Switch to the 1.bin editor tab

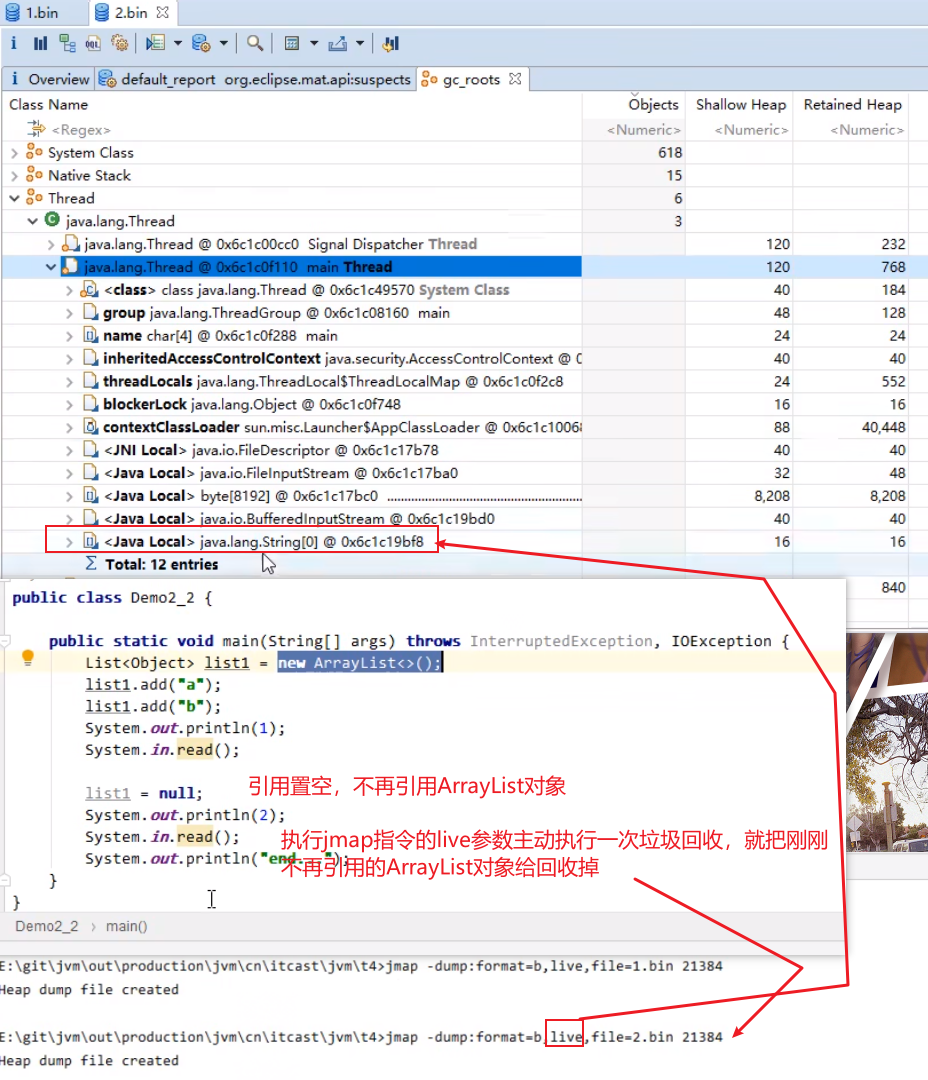coord(41,13)
